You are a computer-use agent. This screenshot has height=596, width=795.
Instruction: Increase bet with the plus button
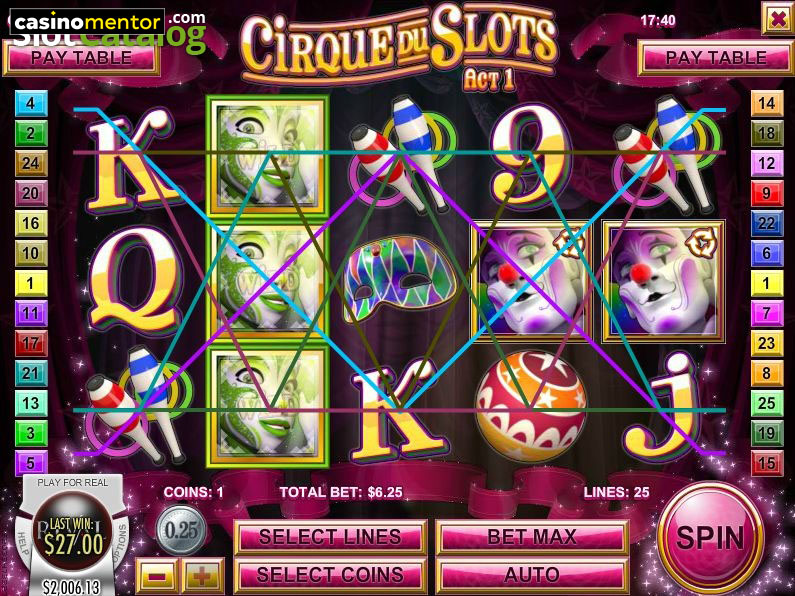(202, 576)
